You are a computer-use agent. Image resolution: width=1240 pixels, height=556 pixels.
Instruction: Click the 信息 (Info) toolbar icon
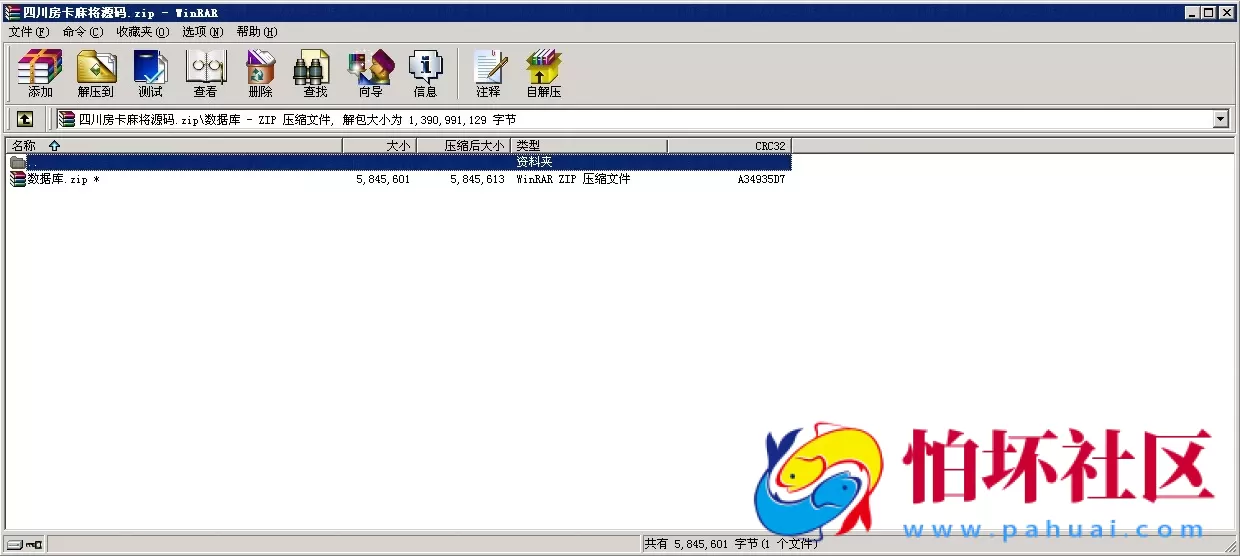(425, 74)
